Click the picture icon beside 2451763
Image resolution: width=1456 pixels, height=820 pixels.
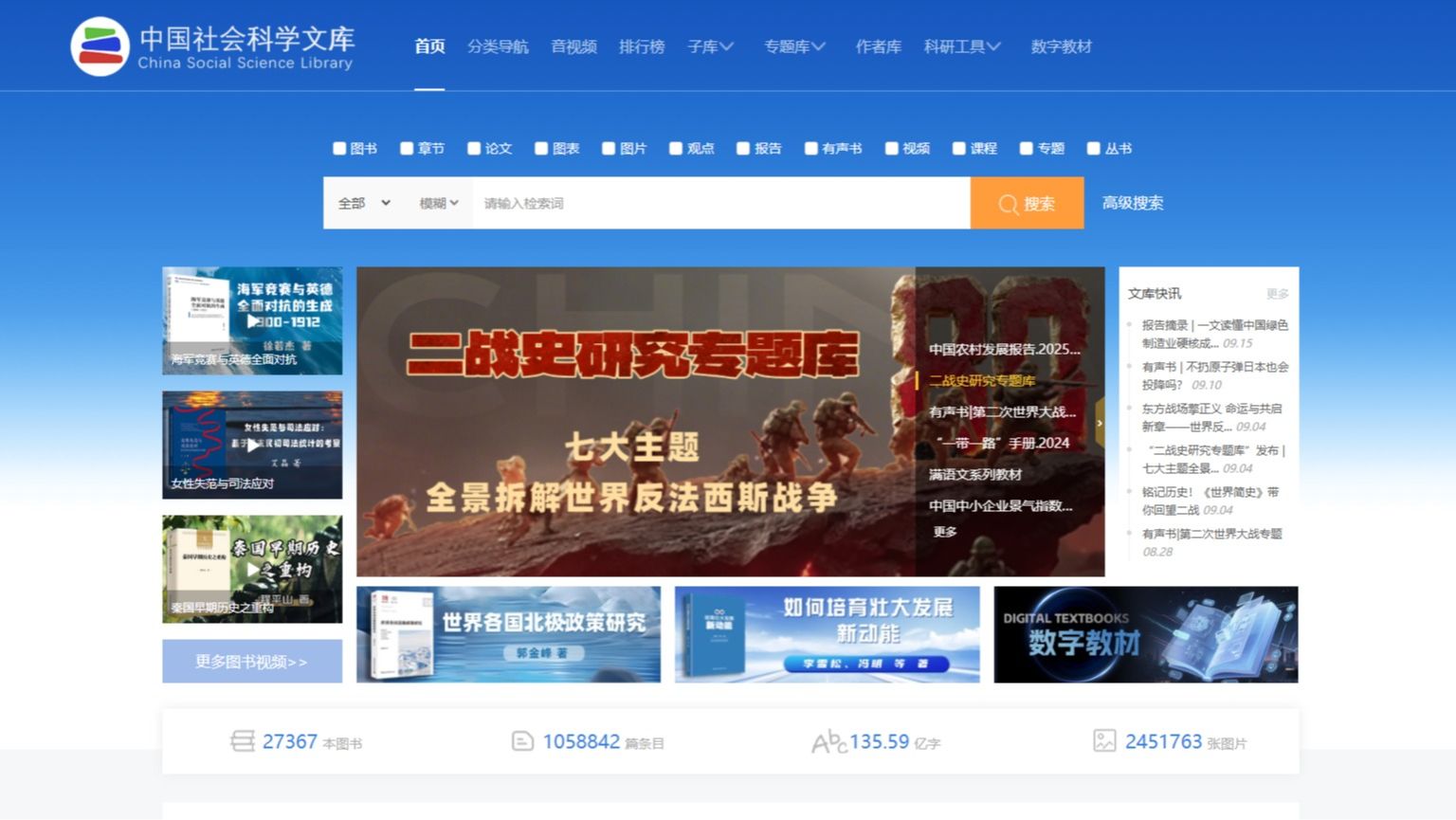click(x=1104, y=741)
